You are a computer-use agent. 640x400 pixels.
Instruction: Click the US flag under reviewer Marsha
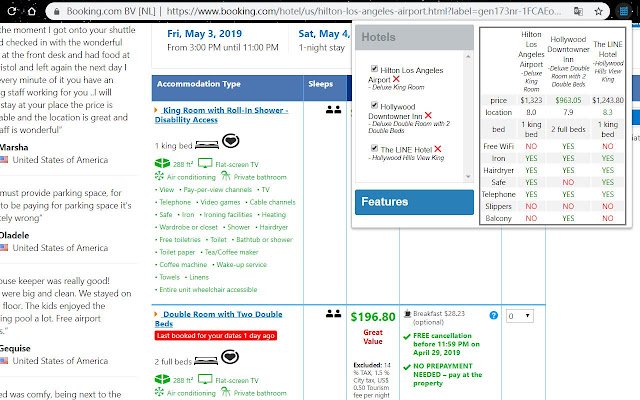(x=4, y=160)
